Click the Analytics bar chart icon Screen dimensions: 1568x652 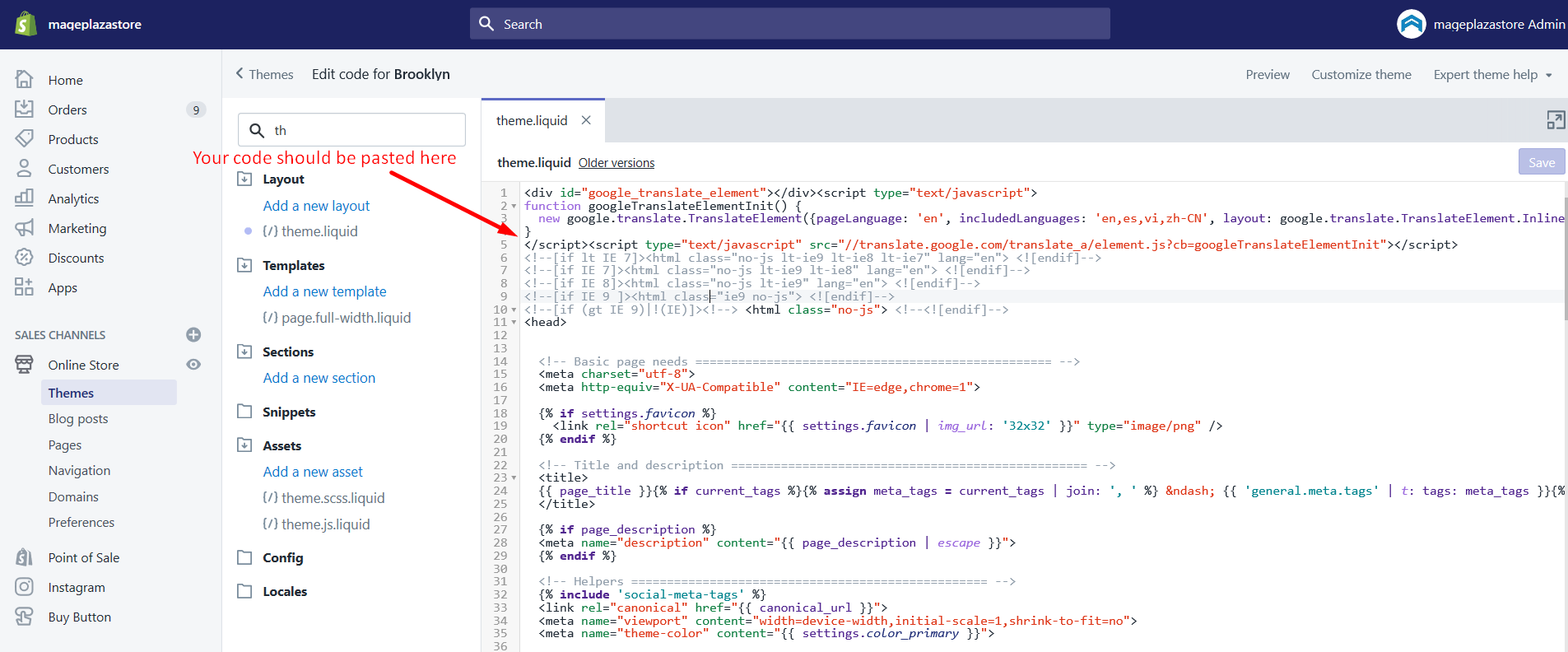(25, 198)
